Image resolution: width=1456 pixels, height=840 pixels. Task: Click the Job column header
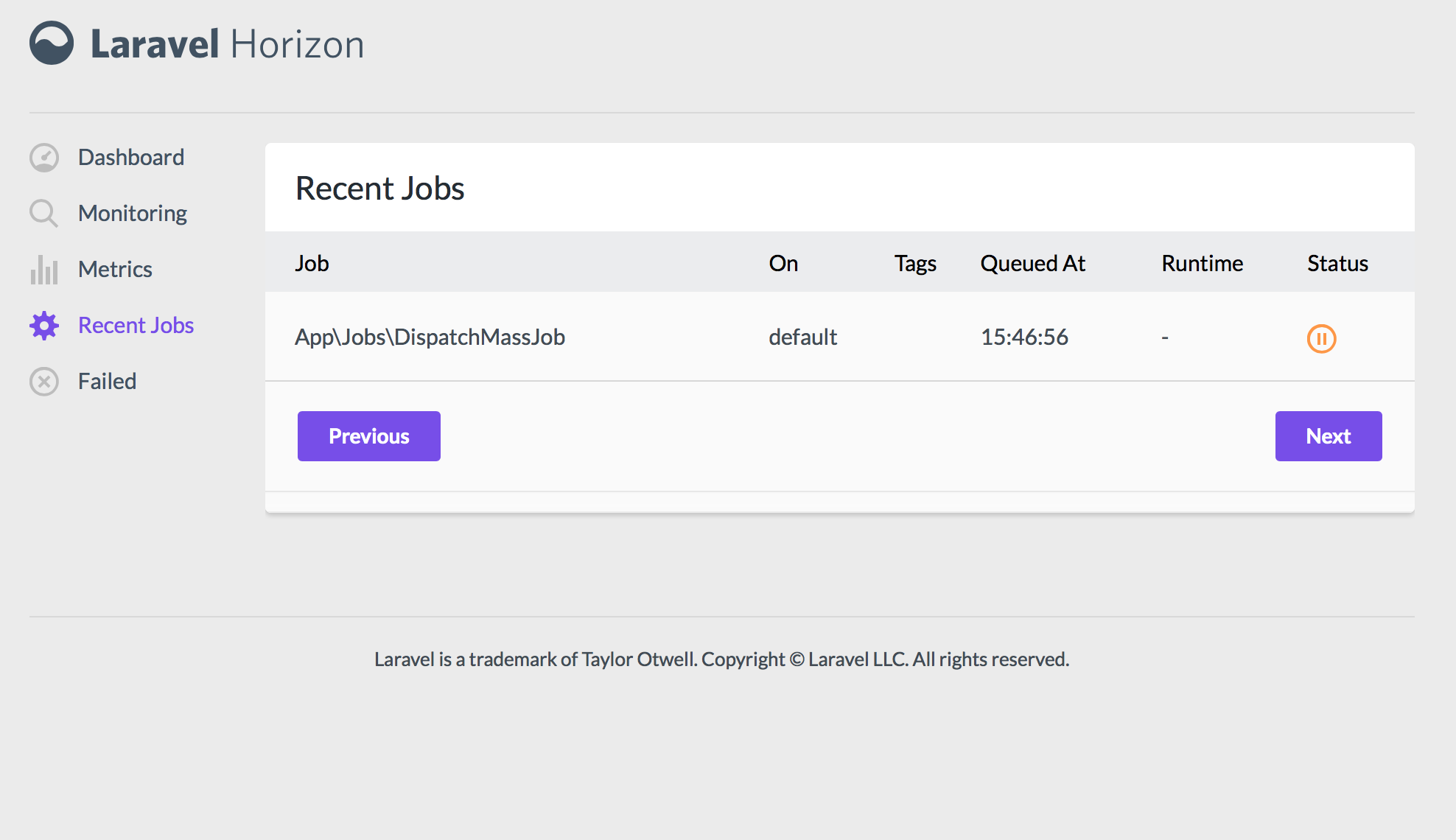coord(312,263)
